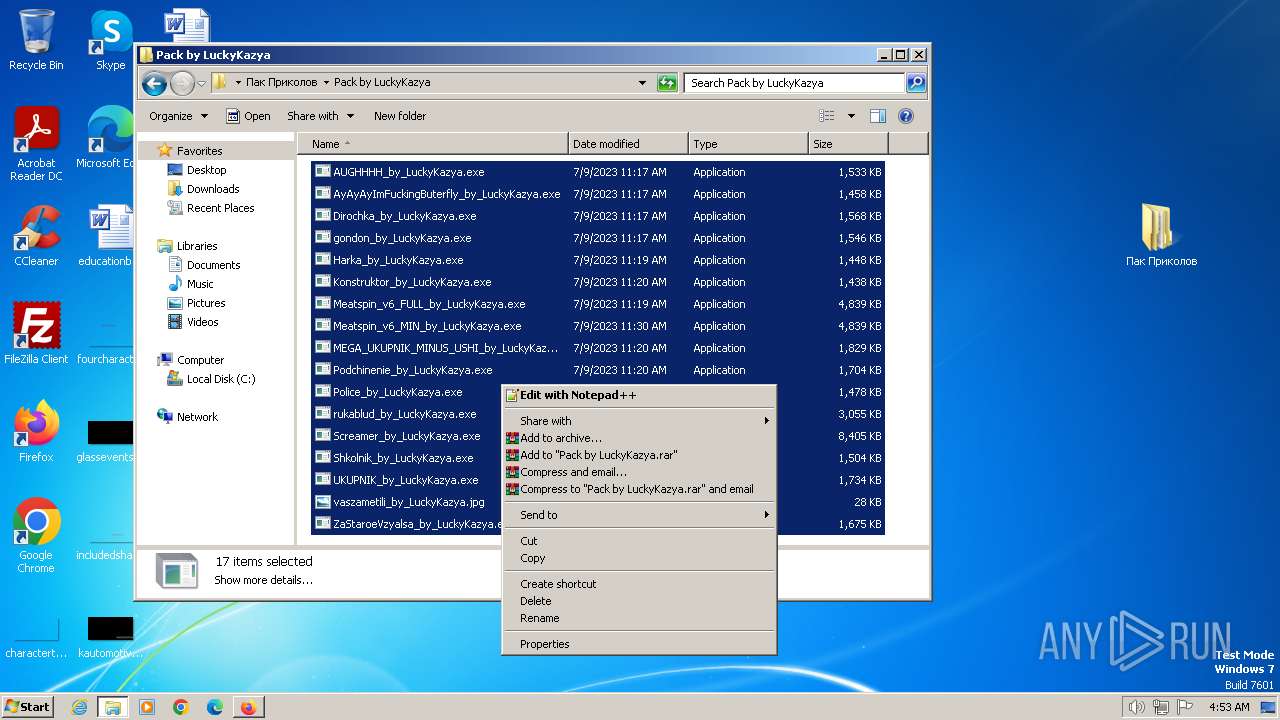Select the Meatspin_v6_FULL_by_LuckyKazya.exe file

coord(597,304)
